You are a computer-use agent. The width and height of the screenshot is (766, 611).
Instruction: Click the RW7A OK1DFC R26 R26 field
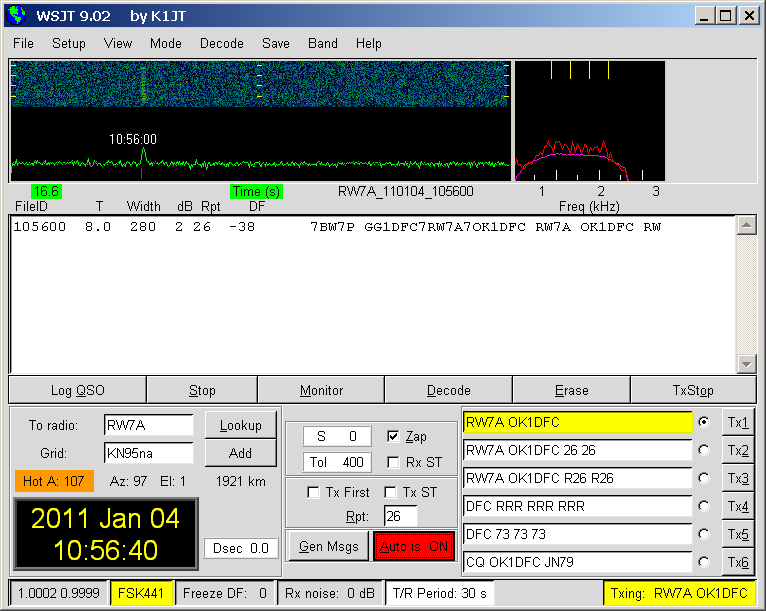577,478
